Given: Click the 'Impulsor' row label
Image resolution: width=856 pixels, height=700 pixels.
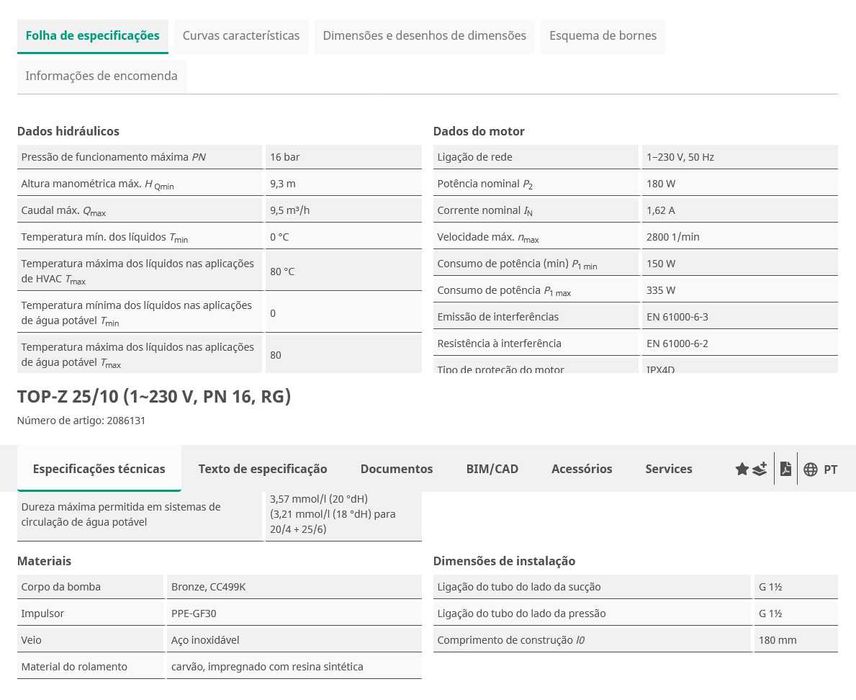Looking at the screenshot, I should click(43, 614).
